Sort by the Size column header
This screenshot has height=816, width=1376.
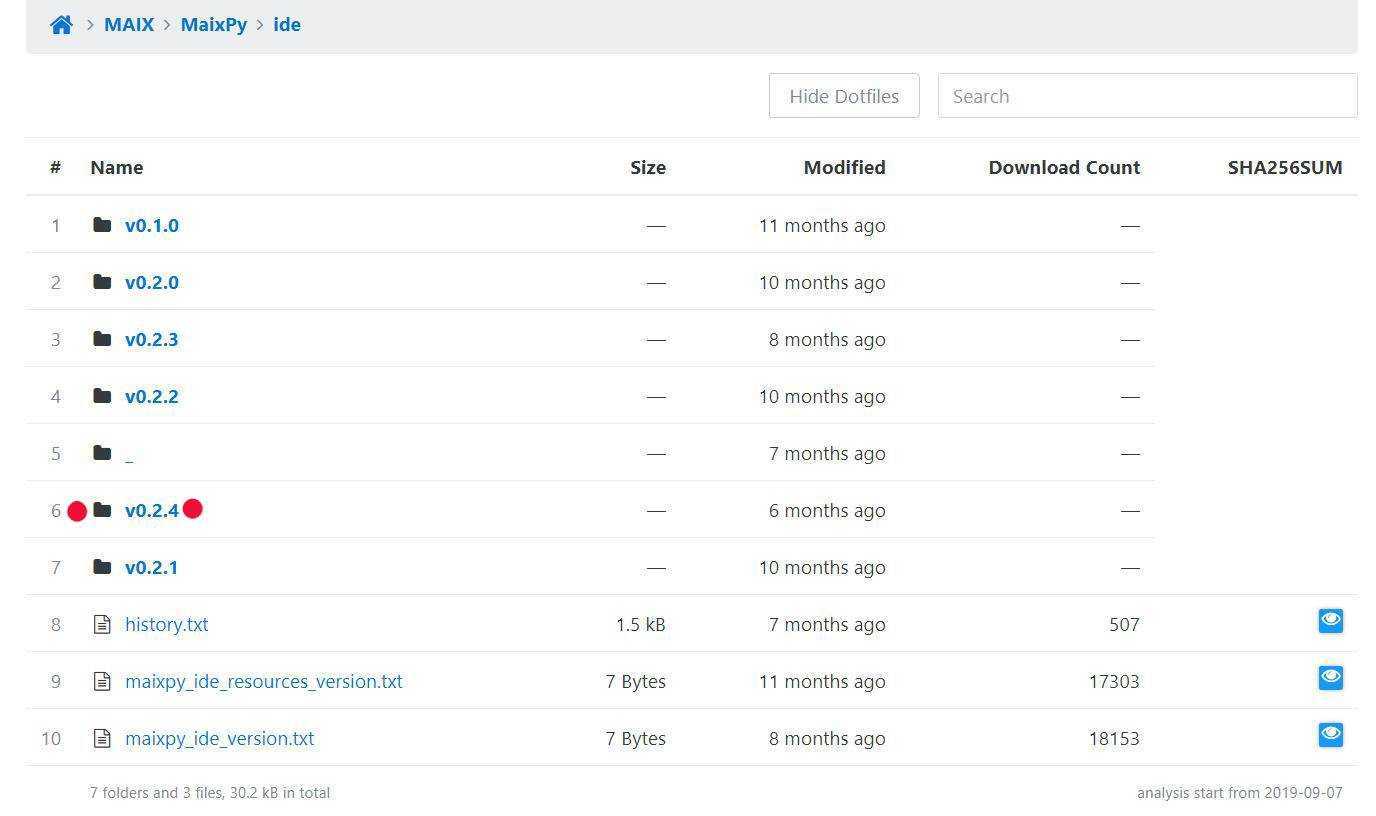pos(648,168)
